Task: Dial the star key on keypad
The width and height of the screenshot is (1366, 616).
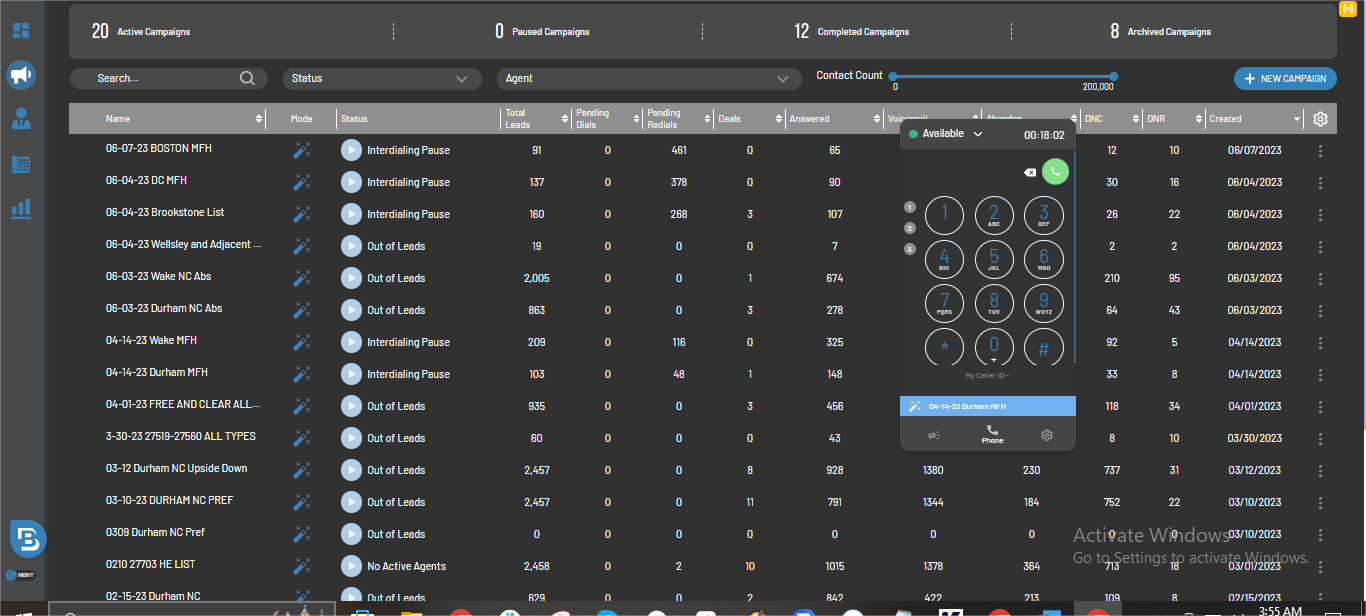Action: click(x=944, y=348)
